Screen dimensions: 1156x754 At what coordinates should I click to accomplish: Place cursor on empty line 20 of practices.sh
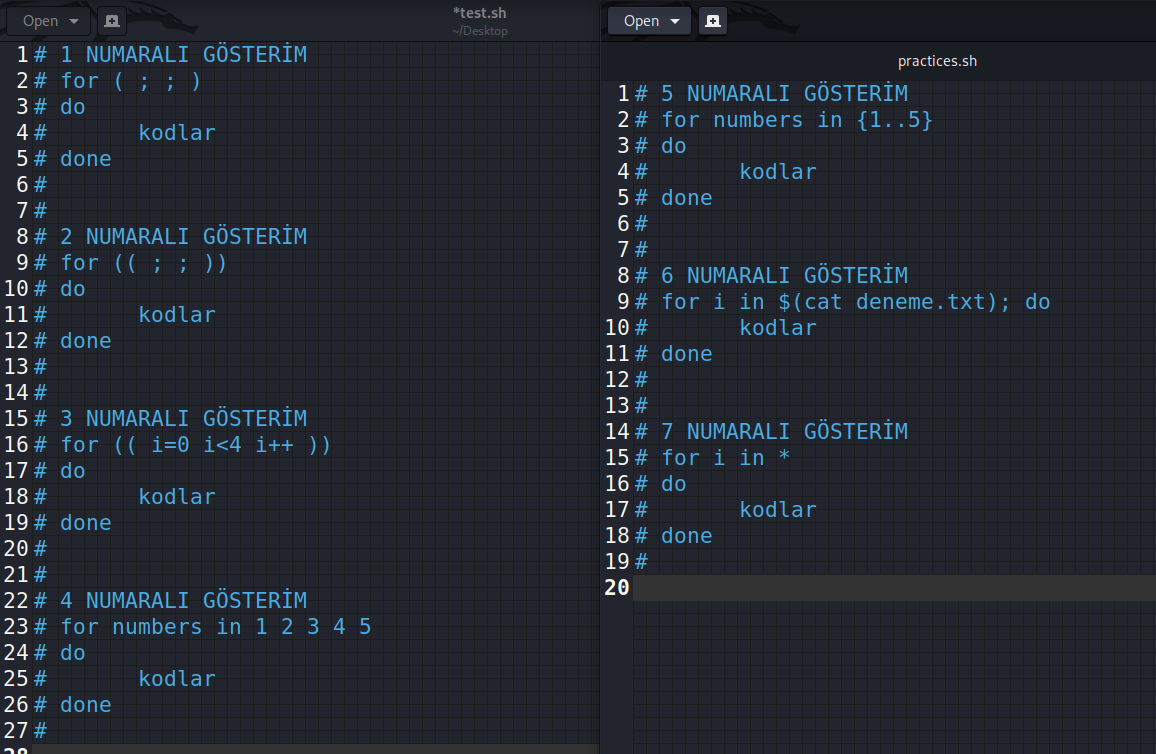point(894,587)
